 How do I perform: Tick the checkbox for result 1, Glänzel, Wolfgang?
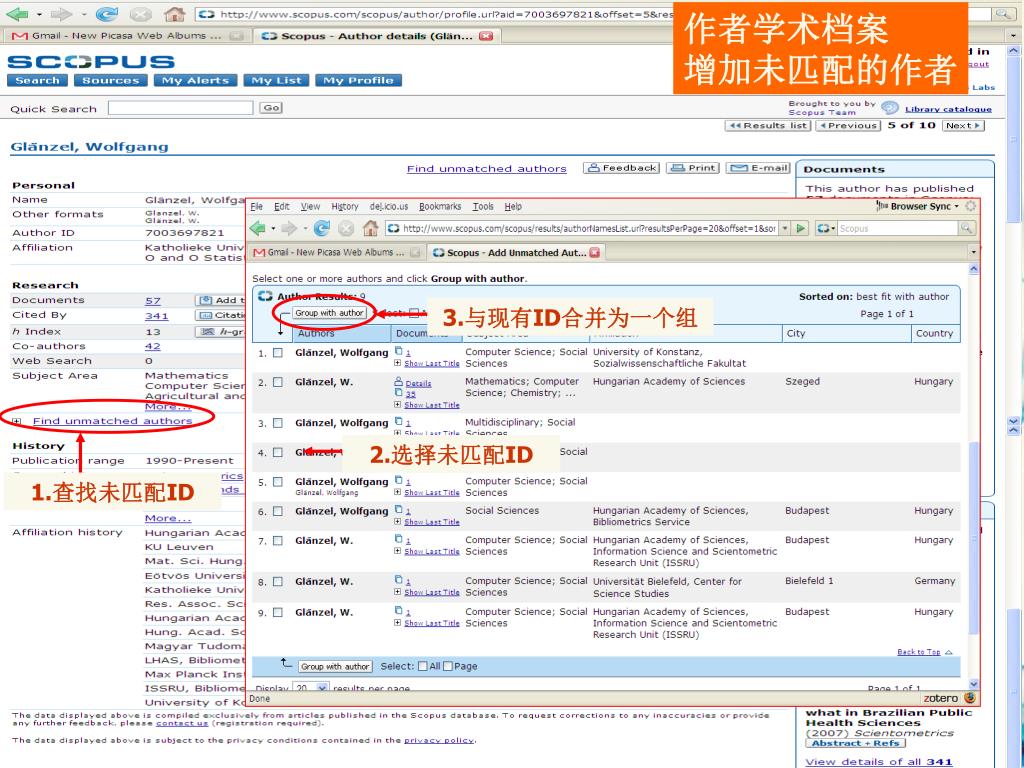click(278, 353)
